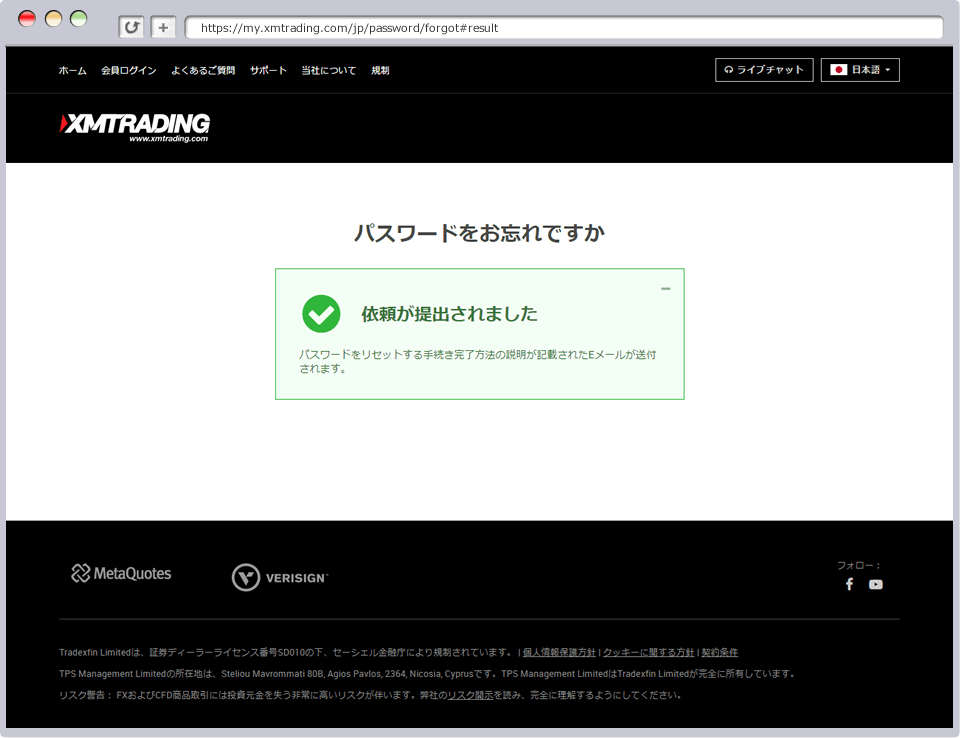960x738 pixels.
Task: Click the headset icon on ライブチャット button
Action: 727,70
